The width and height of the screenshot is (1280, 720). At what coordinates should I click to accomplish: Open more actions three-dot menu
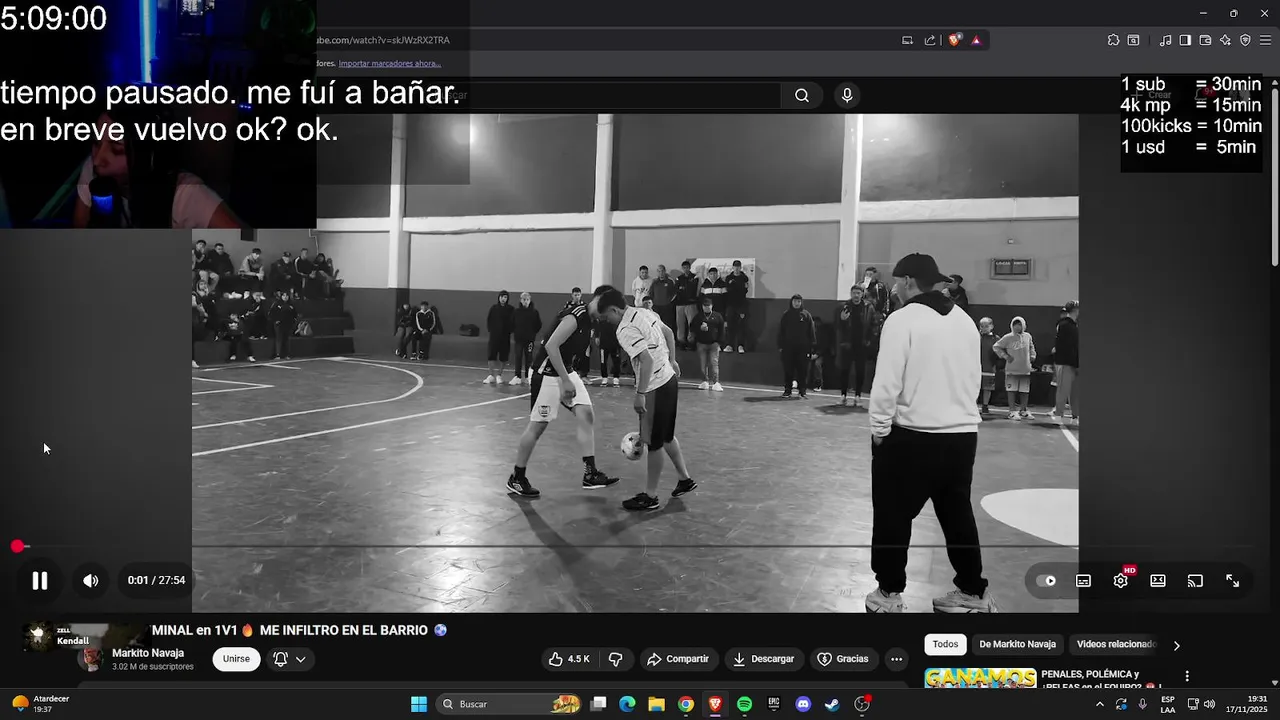(896, 659)
